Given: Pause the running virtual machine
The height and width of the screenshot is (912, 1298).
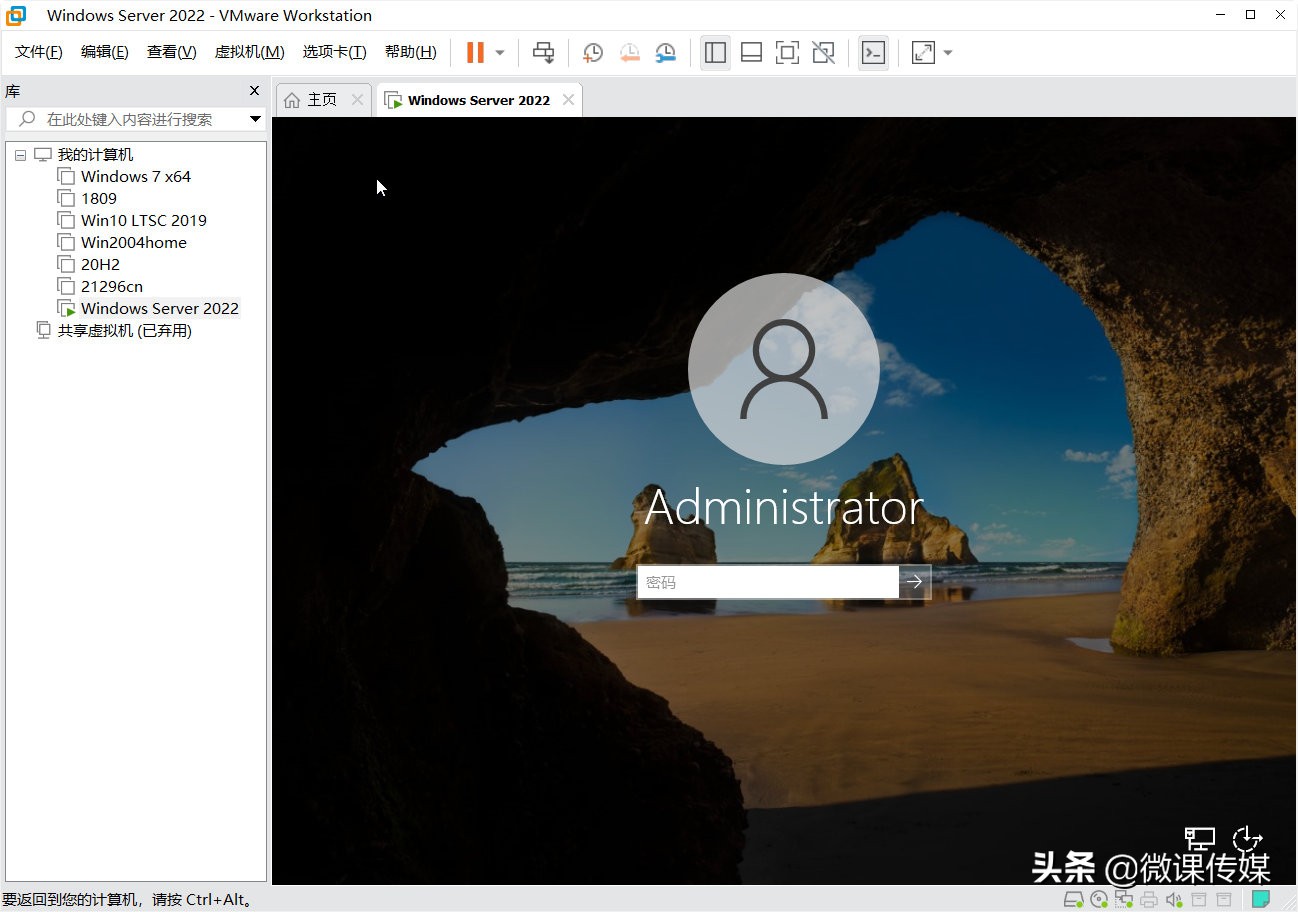Looking at the screenshot, I should coord(475,53).
